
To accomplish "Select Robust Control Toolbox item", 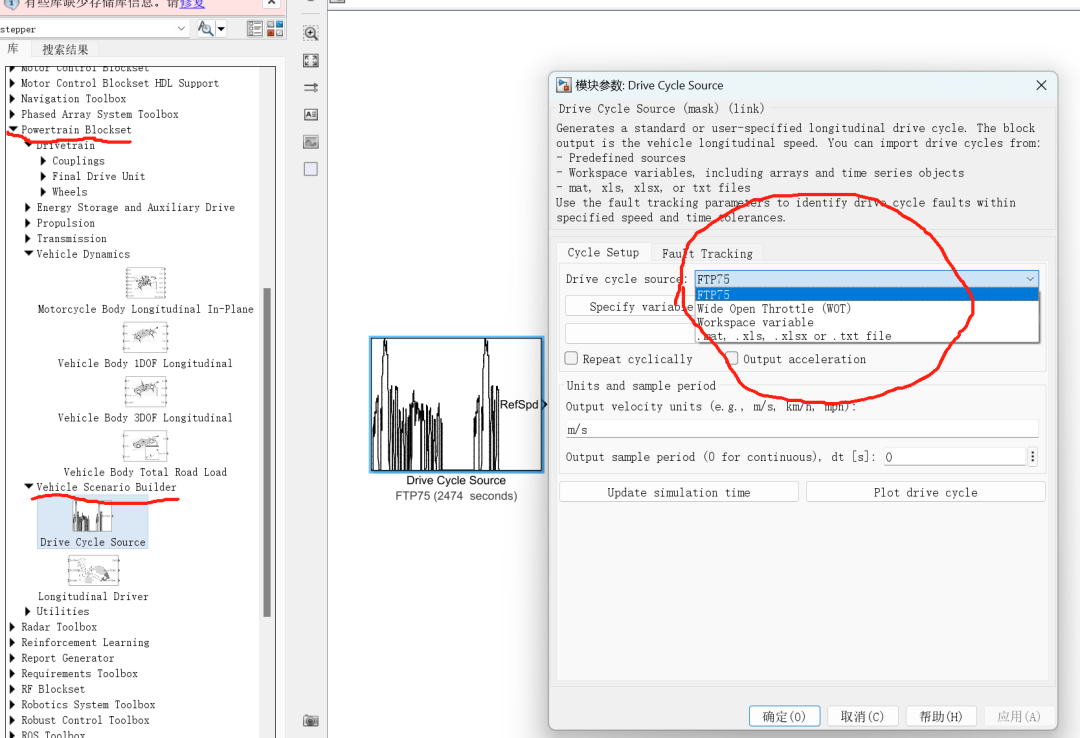I will [x=85, y=720].
